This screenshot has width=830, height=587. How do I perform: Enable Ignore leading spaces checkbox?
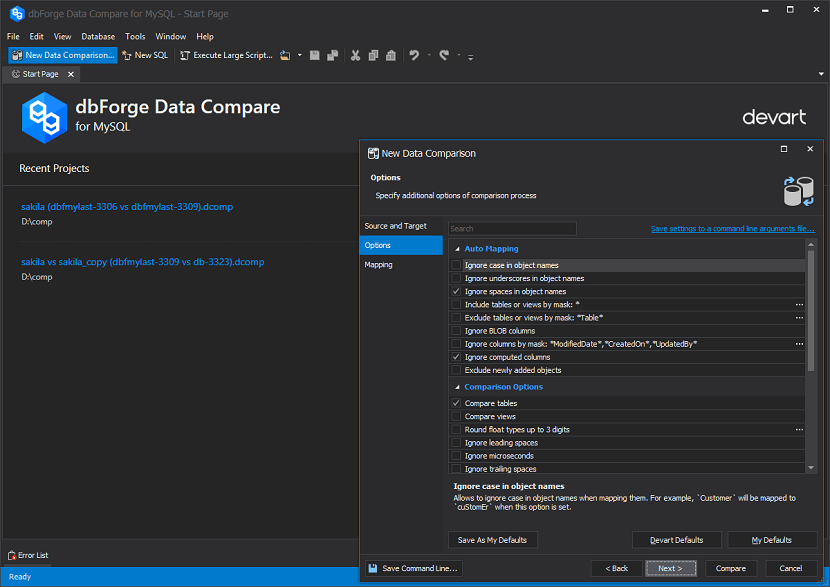click(456, 443)
